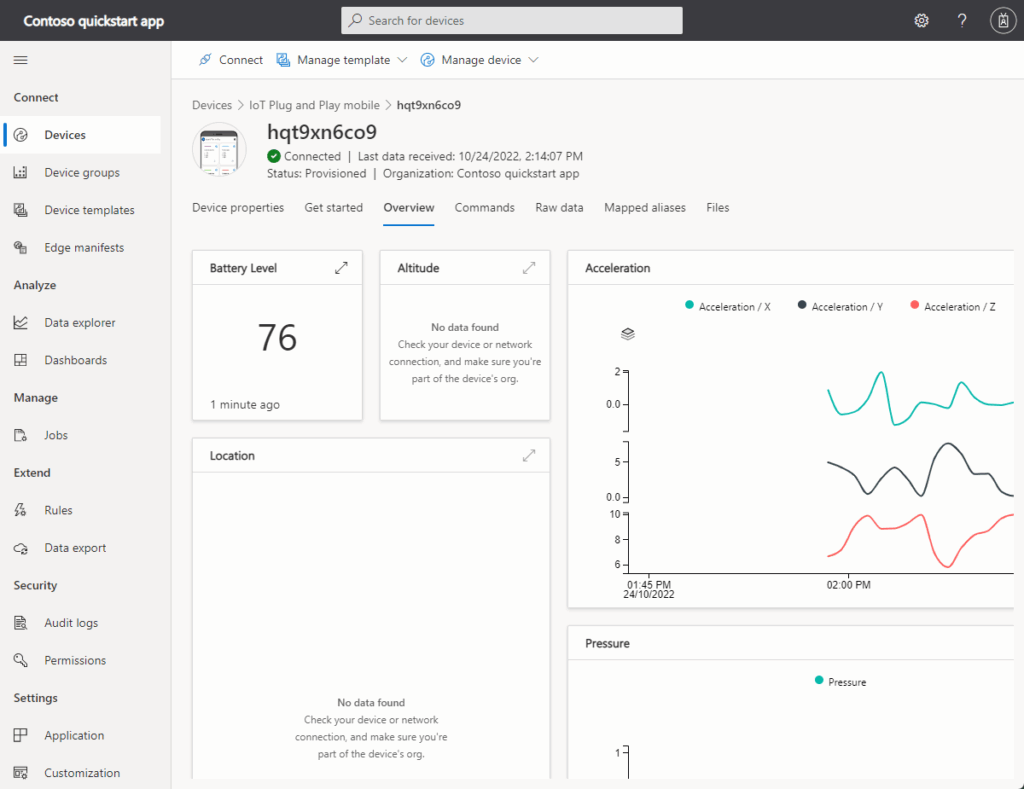The height and width of the screenshot is (789, 1024).
Task: Collapse the hamburger navigation menu
Action: (20, 60)
